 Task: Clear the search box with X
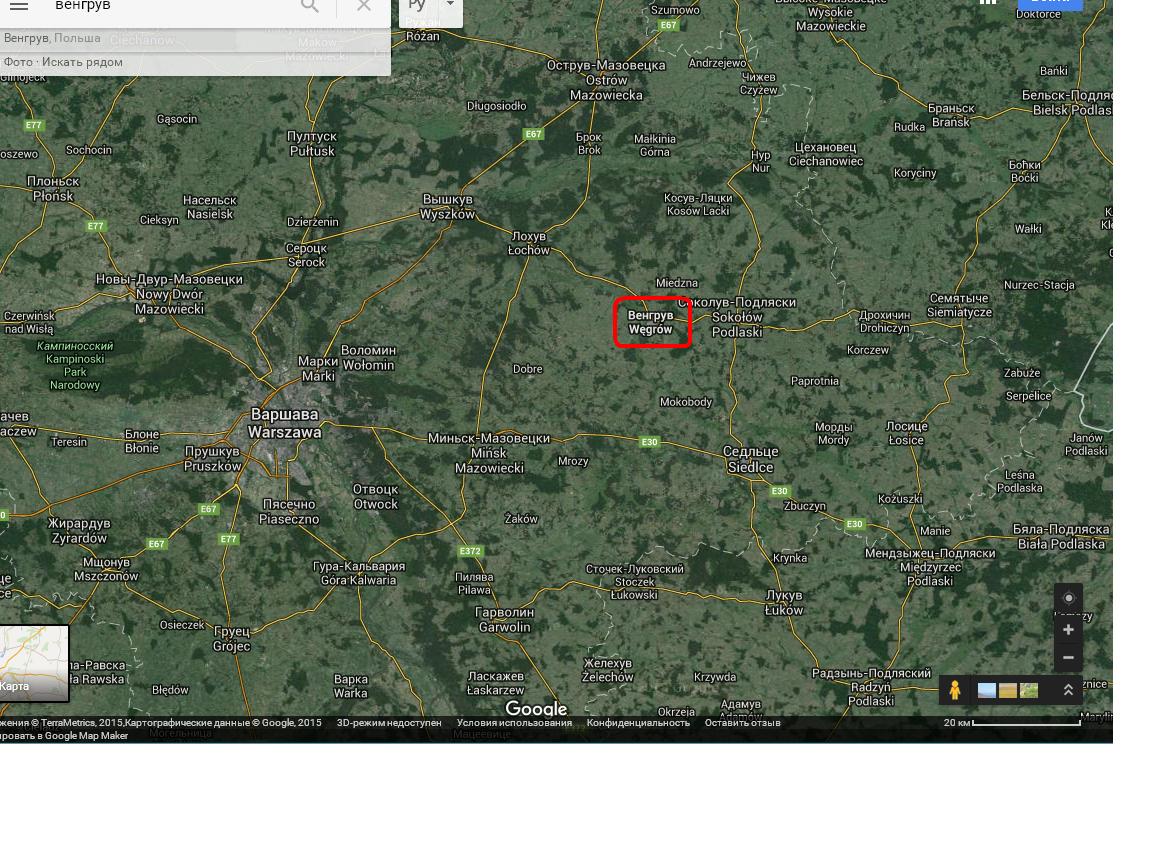(x=364, y=6)
